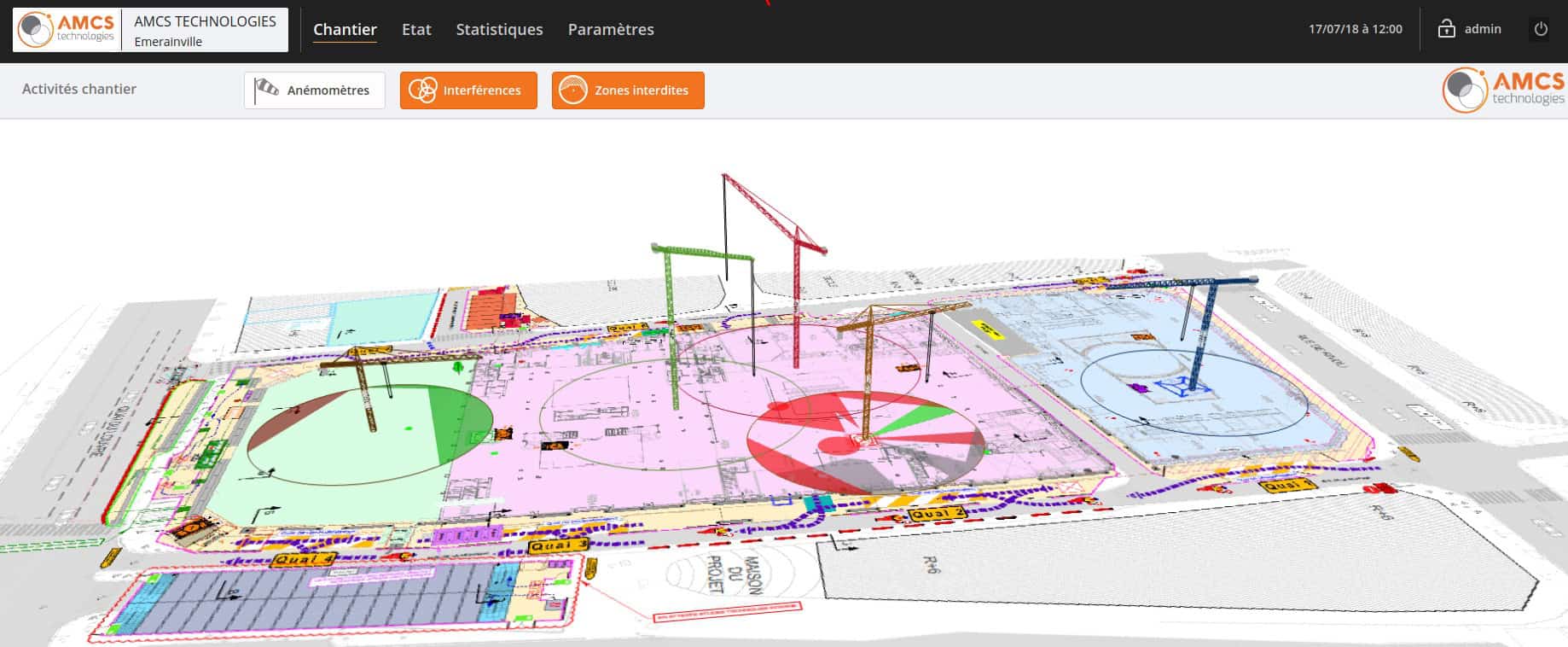Image resolution: width=1568 pixels, height=647 pixels.
Task: Go to Paramètres
Action: point(611,29)
